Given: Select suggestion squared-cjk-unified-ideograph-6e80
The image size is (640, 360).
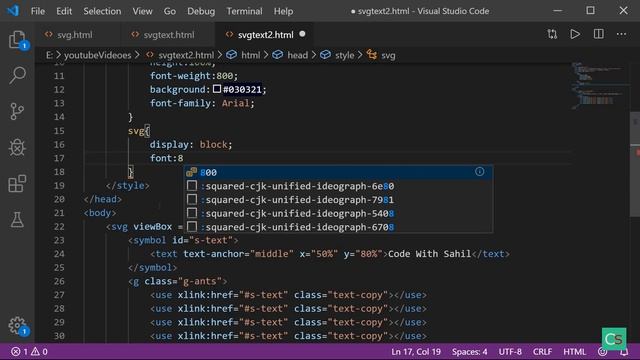Looking at the screenshot, I should [338, 186].
